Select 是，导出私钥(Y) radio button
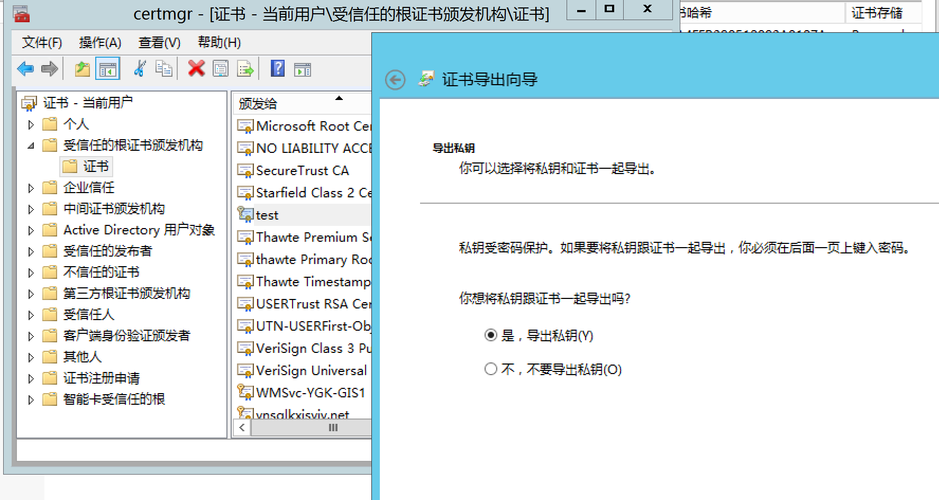The width and height of the screenshot is (939, 500). point(490,335)
